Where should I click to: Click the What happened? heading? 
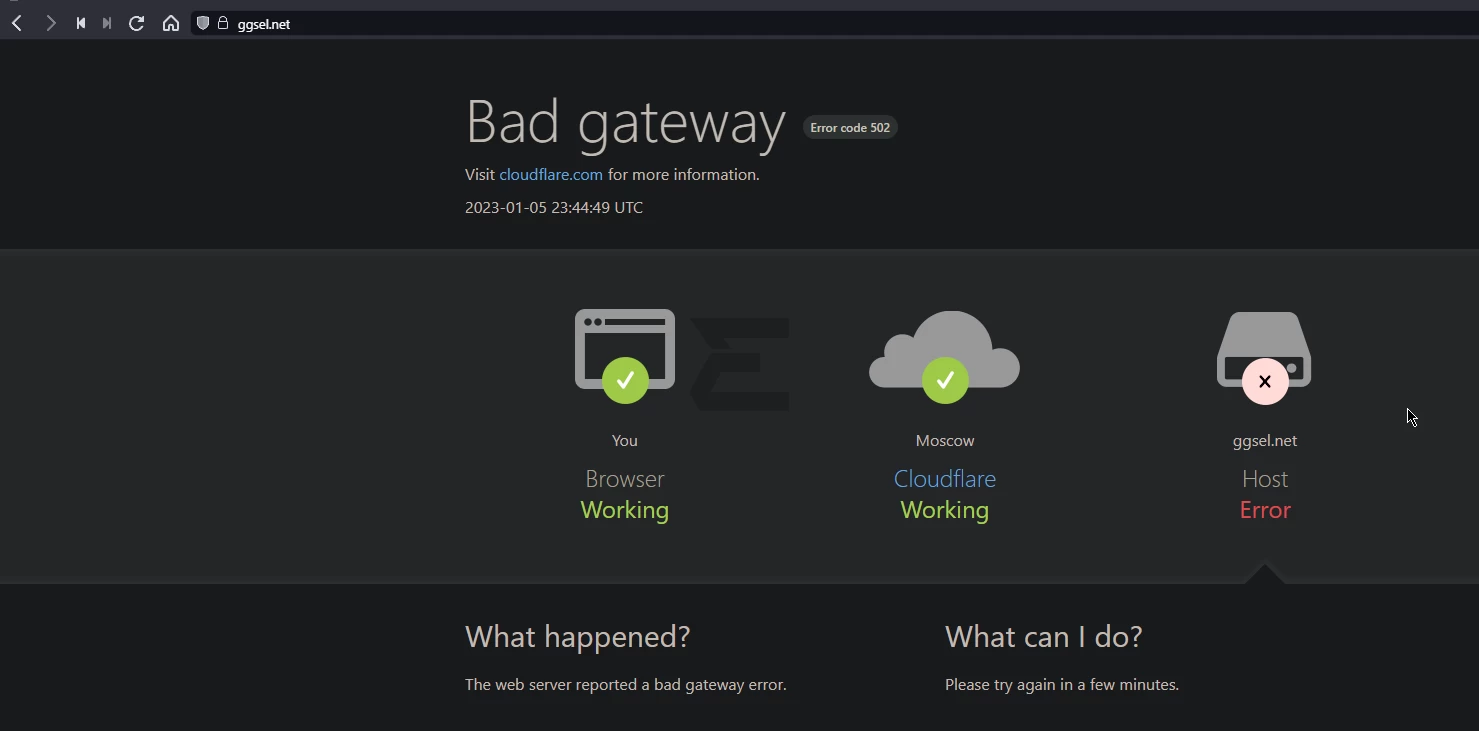coord(578,637)
